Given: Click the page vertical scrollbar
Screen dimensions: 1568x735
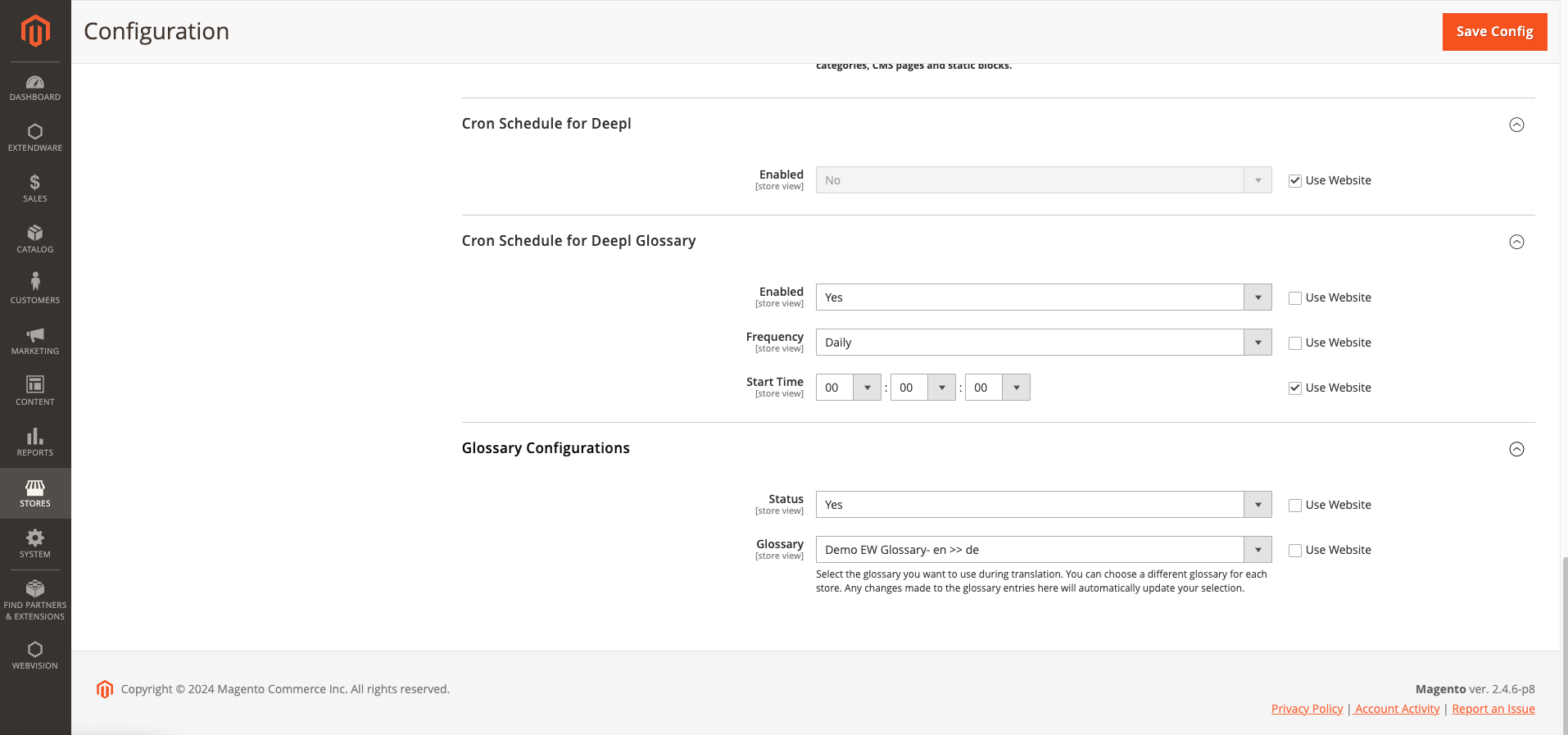Looking at the screenshot, I should (1564, 646).
